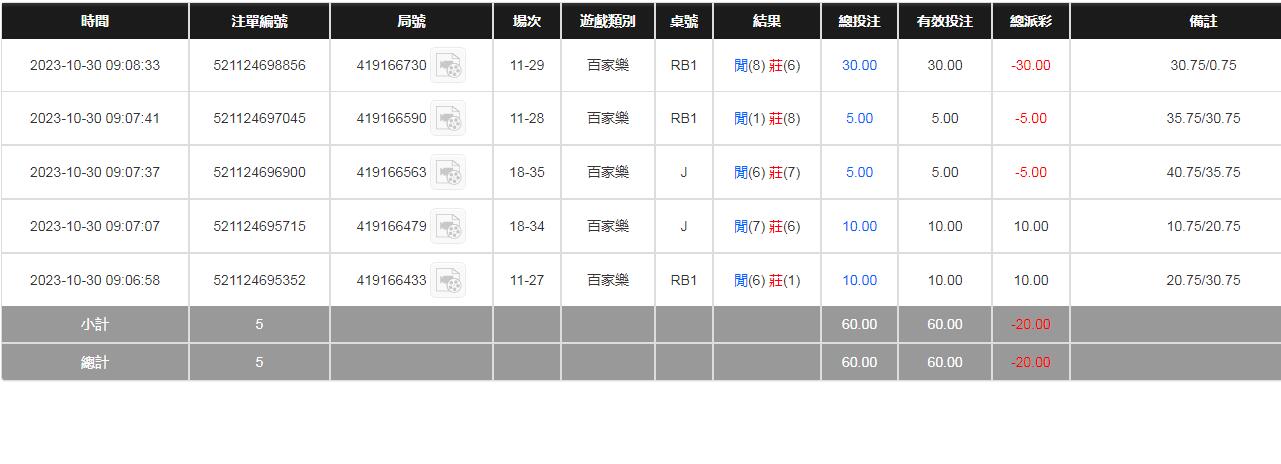
Task: Click the 局號 column header
Action: (411, 21)
